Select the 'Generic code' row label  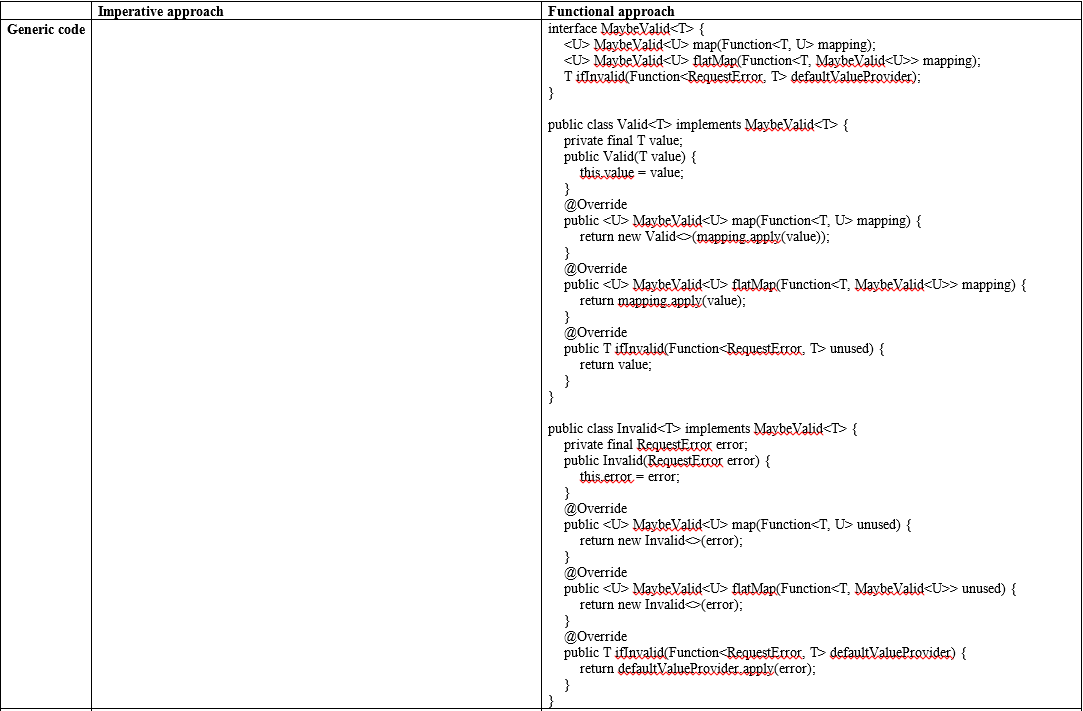coord(47,28)
